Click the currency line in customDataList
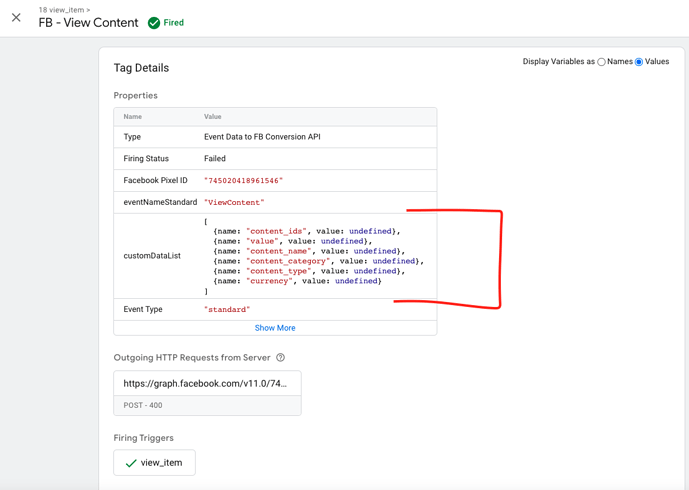 click(x=297, y=281)
